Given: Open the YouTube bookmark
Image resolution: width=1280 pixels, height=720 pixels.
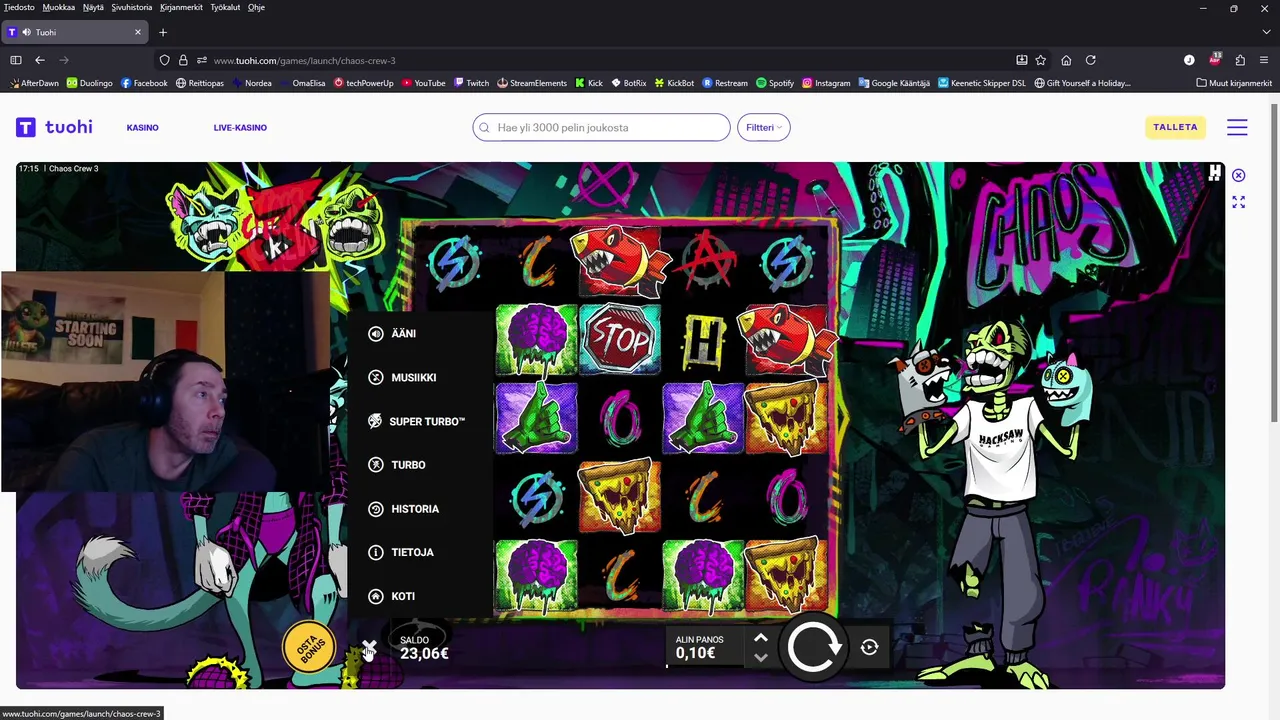Looking at the screenshot, I should point(424,83).
